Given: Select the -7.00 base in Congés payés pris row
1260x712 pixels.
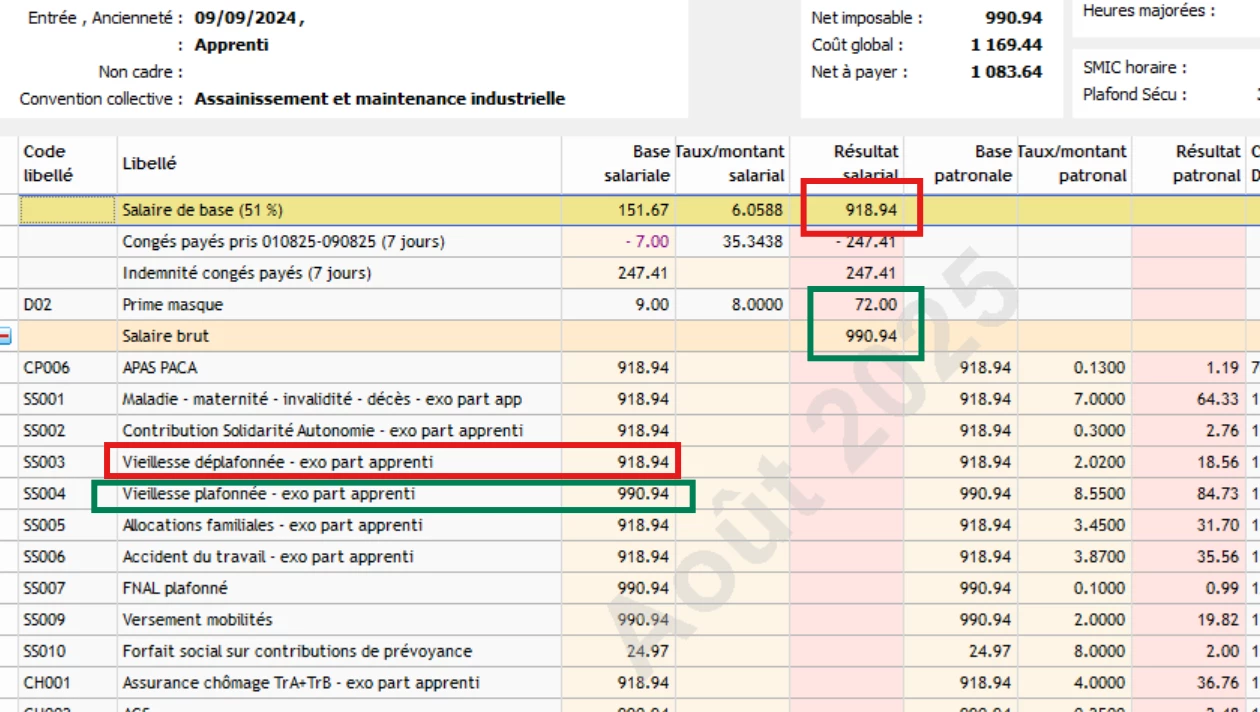Looking at the screenshot, I should (x=647, y=242).
